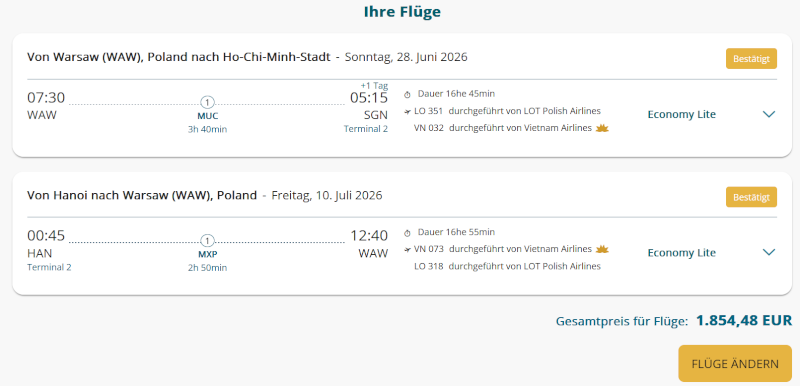Open Economy Lite fare info for outbound flight
800x386 pixels.
coord(682,114)
